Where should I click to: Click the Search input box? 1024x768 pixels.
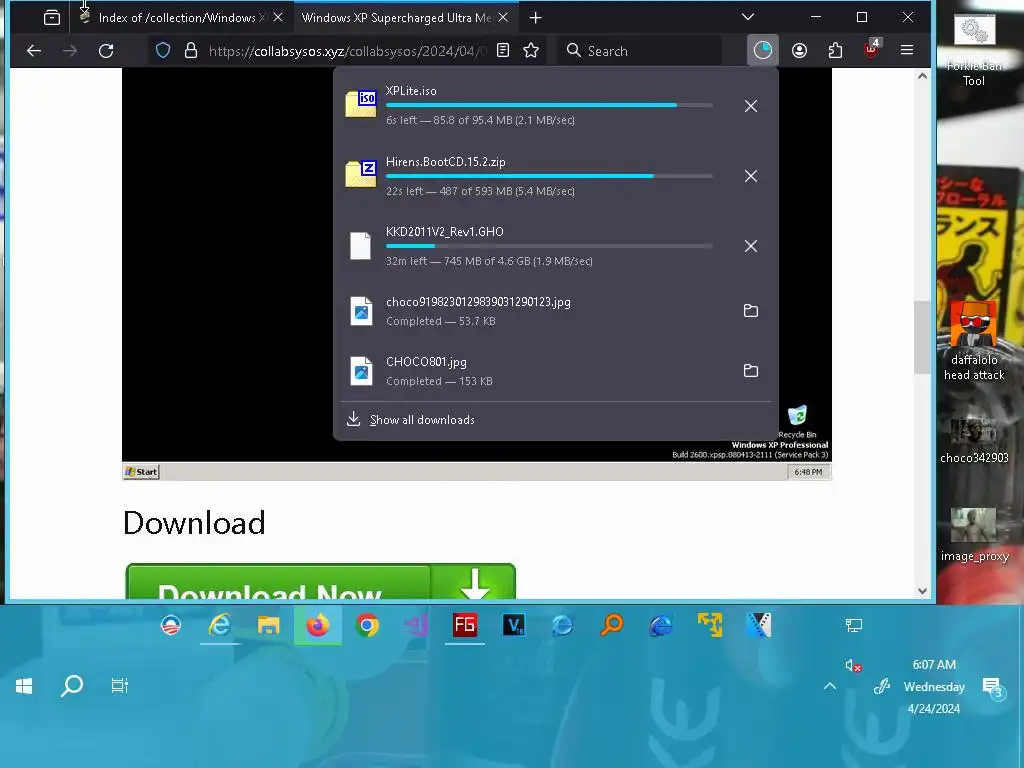tap(640, 51)
